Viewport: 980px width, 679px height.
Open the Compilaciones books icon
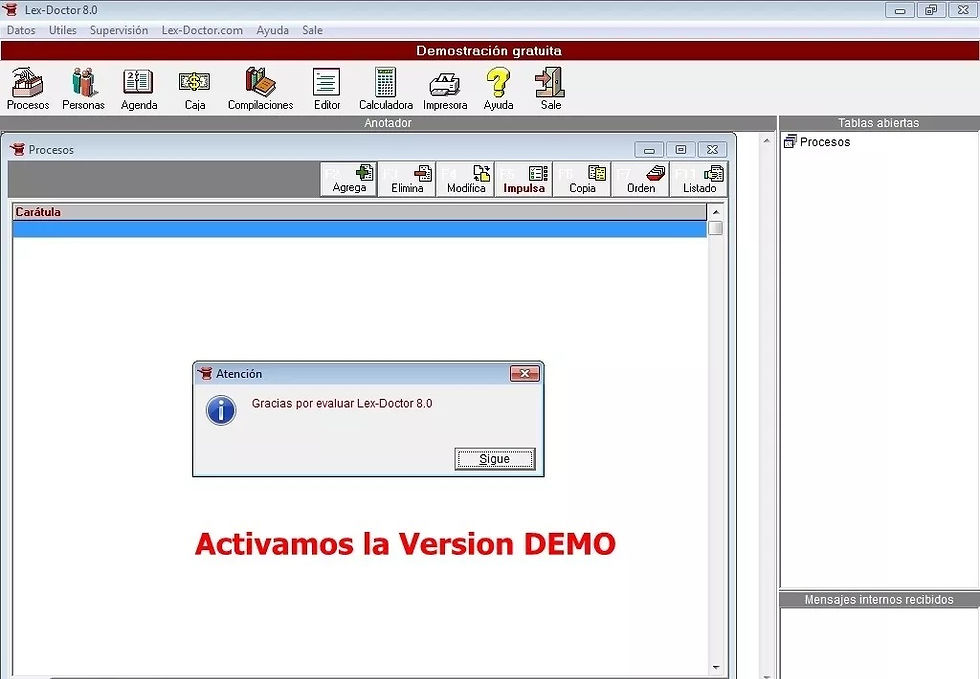pos(260,89)
